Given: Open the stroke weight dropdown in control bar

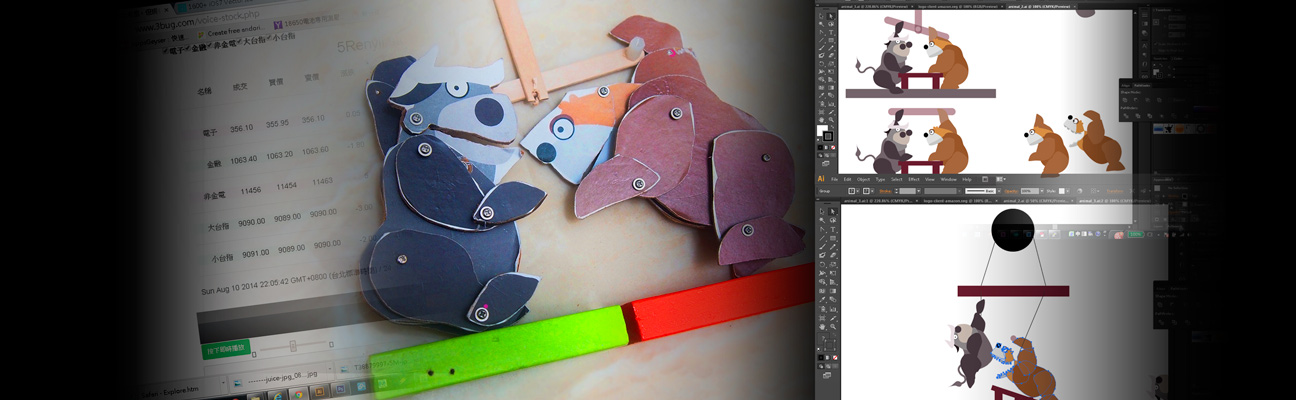Looking at the screenshot, I should pyautogui.click(x=918, y=191).
